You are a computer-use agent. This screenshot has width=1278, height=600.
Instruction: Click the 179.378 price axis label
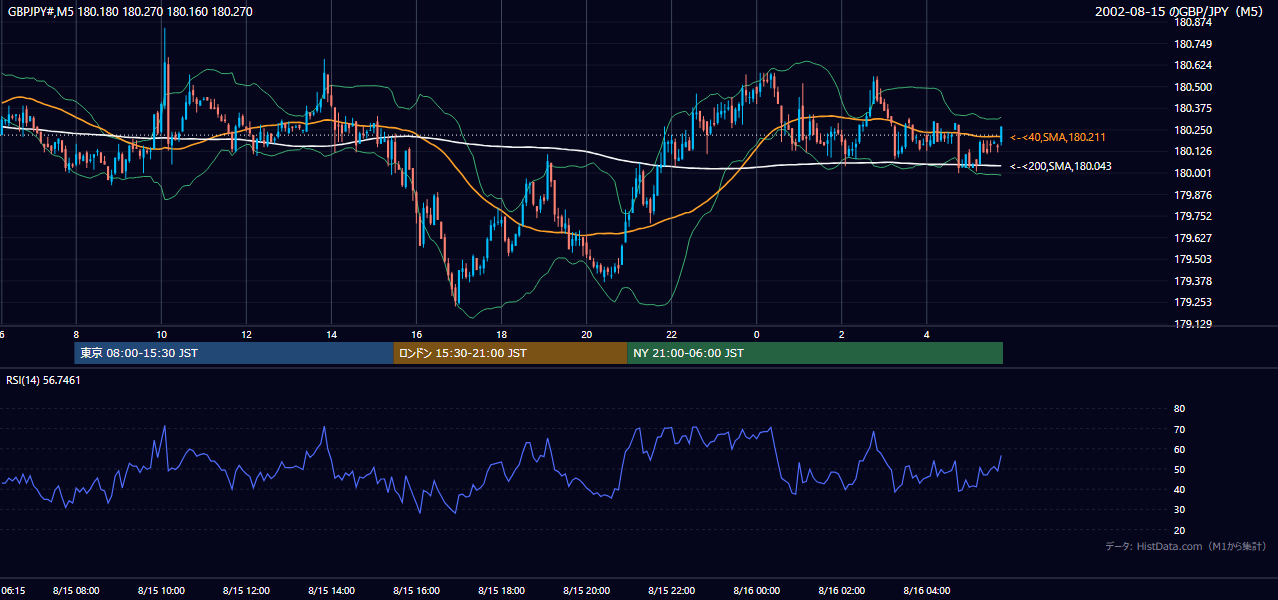pos(1194,281)
